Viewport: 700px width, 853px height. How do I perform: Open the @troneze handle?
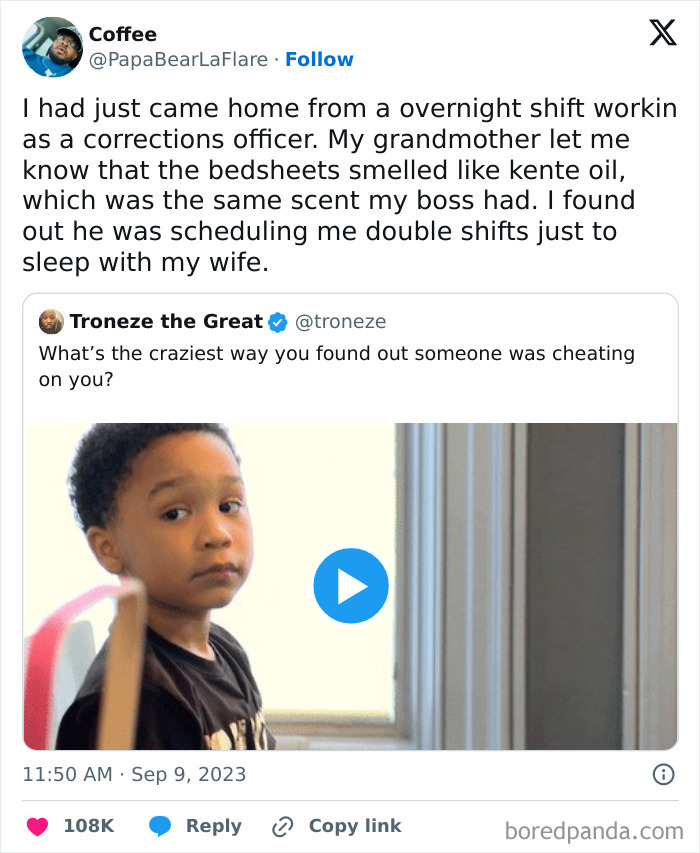point(340,322)
